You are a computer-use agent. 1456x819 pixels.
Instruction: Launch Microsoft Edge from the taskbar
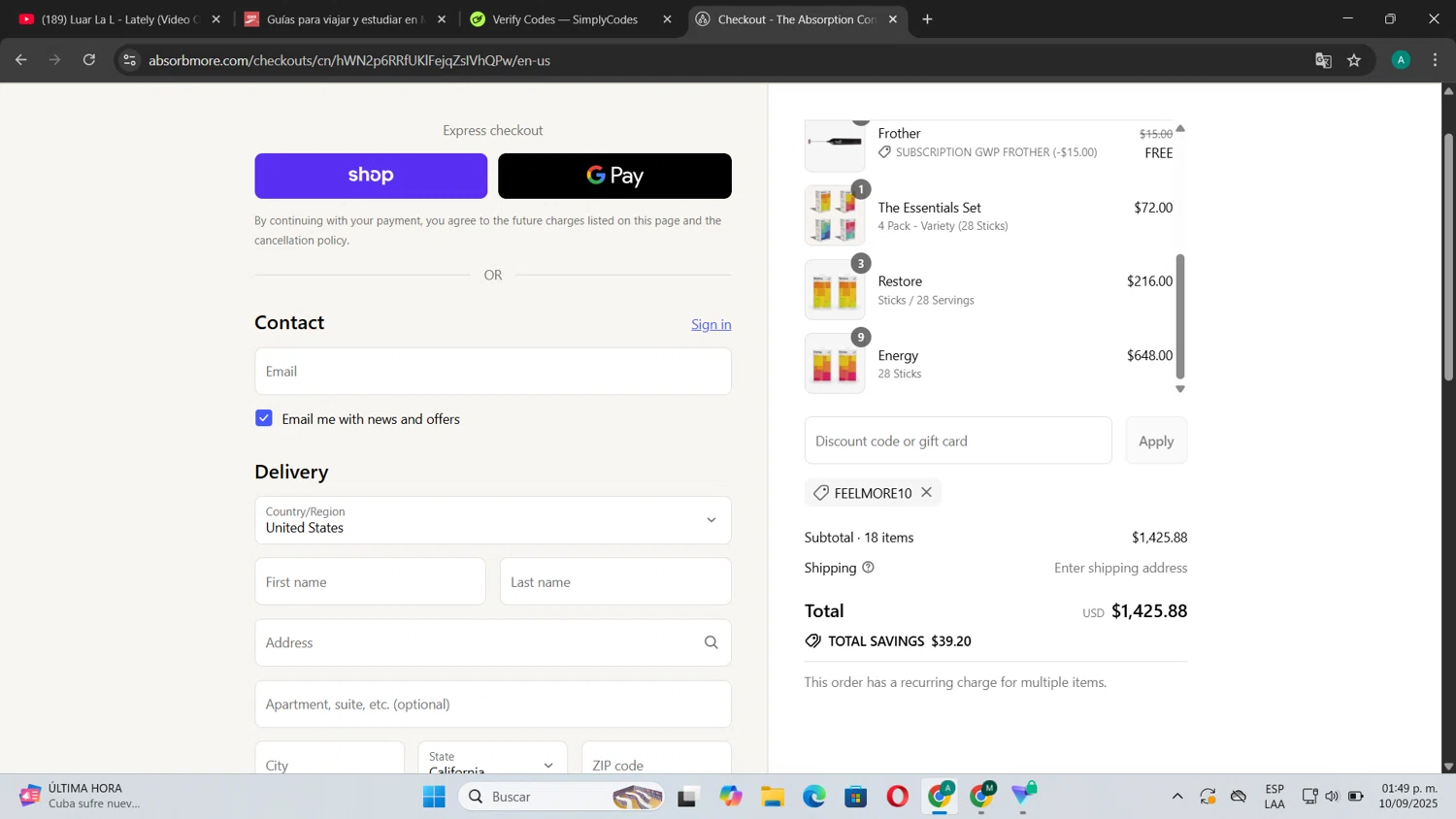[814, 797]
